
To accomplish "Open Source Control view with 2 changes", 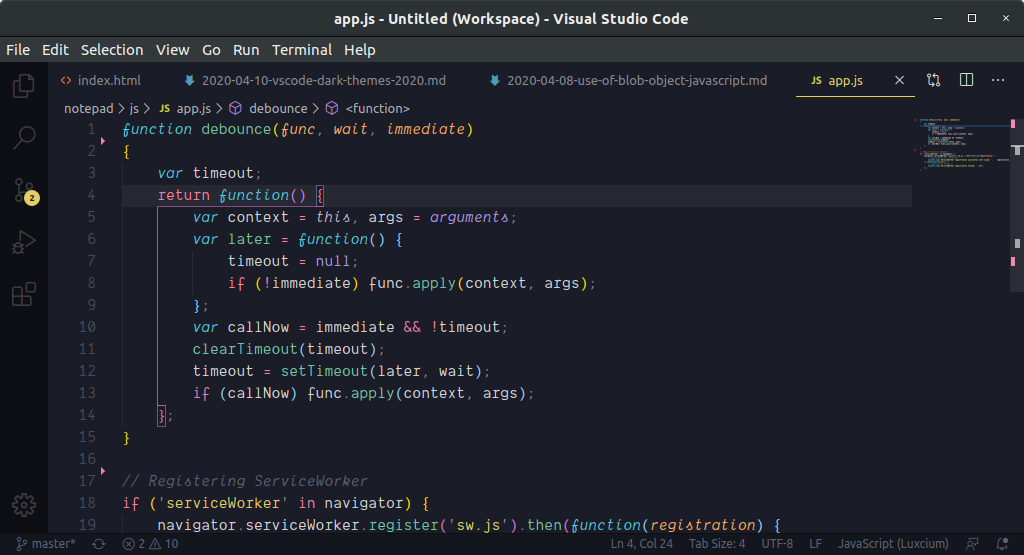I will click(x=25, y=191).
